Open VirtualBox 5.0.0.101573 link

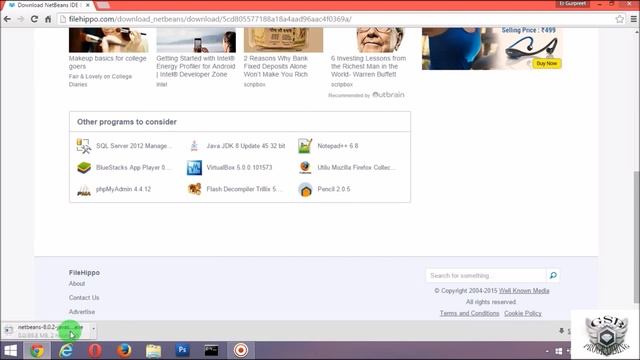(239, 167)
